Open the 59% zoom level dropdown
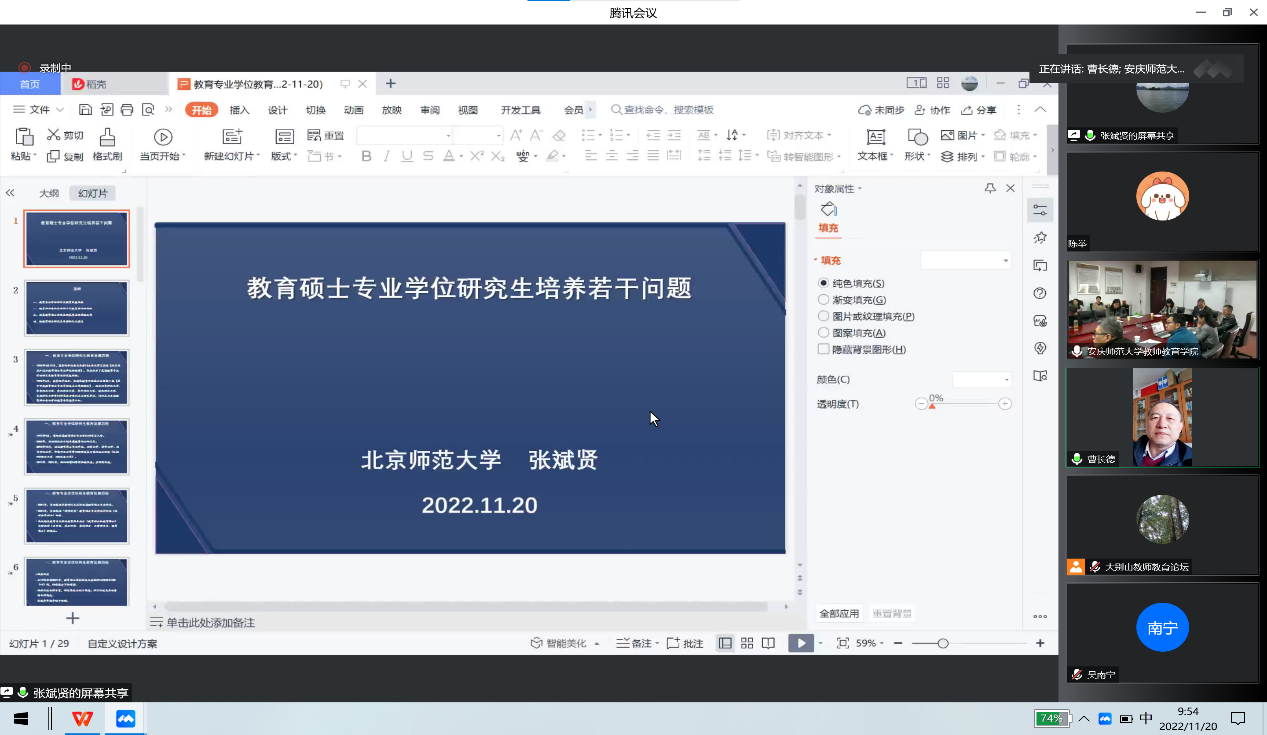The image size is (1267, 735). point(872,643)
